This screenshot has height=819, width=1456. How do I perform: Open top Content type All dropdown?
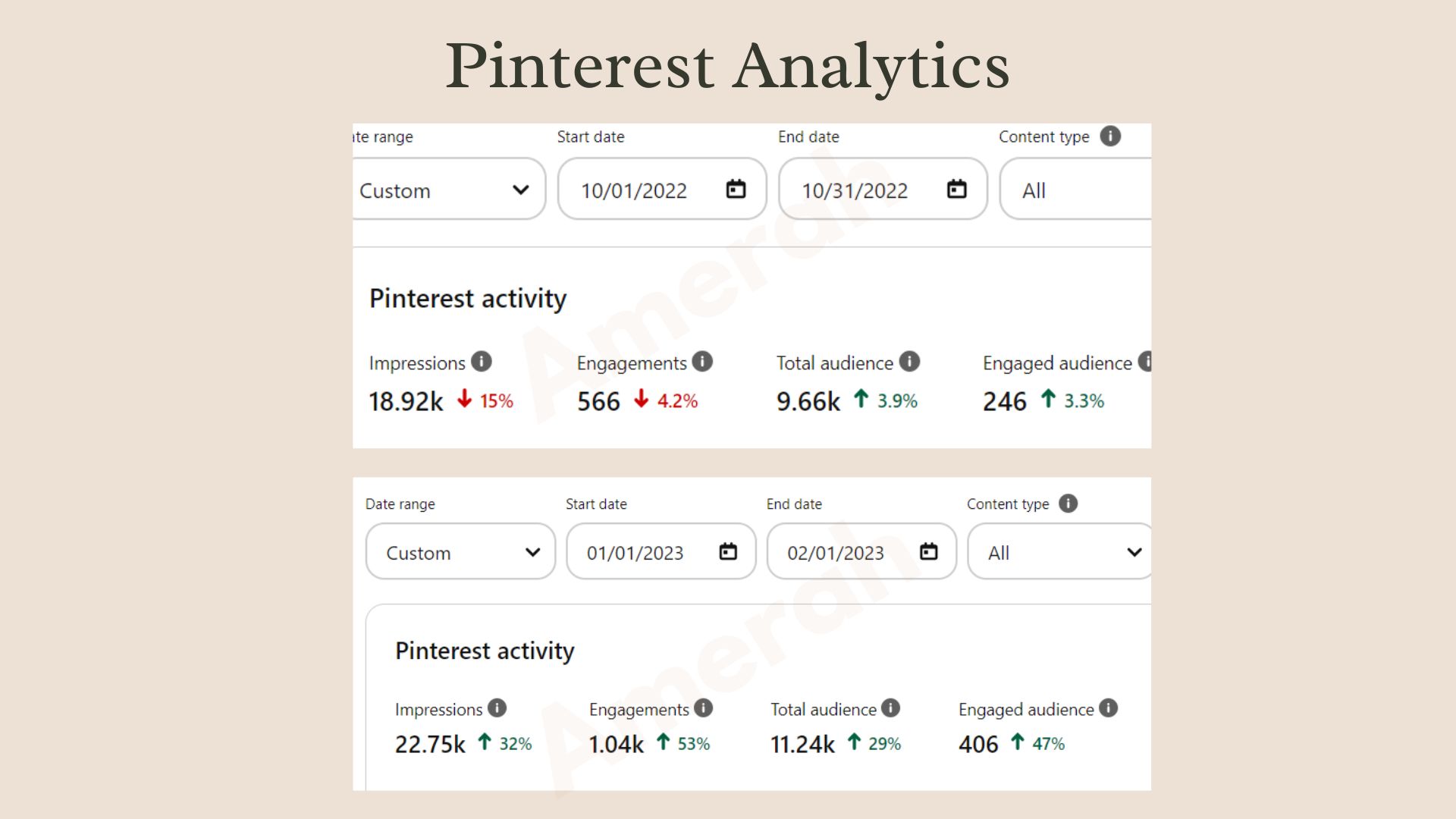[1075, 190]
